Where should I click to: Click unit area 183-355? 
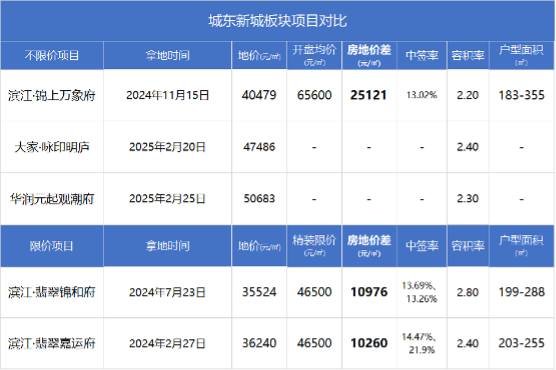(521, 95)
